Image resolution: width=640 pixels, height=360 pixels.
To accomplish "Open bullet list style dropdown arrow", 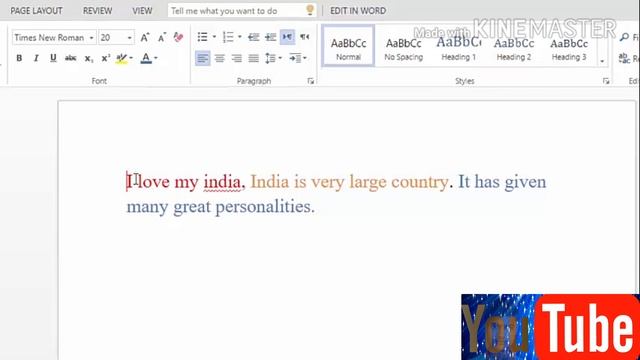I will [214, 37].
